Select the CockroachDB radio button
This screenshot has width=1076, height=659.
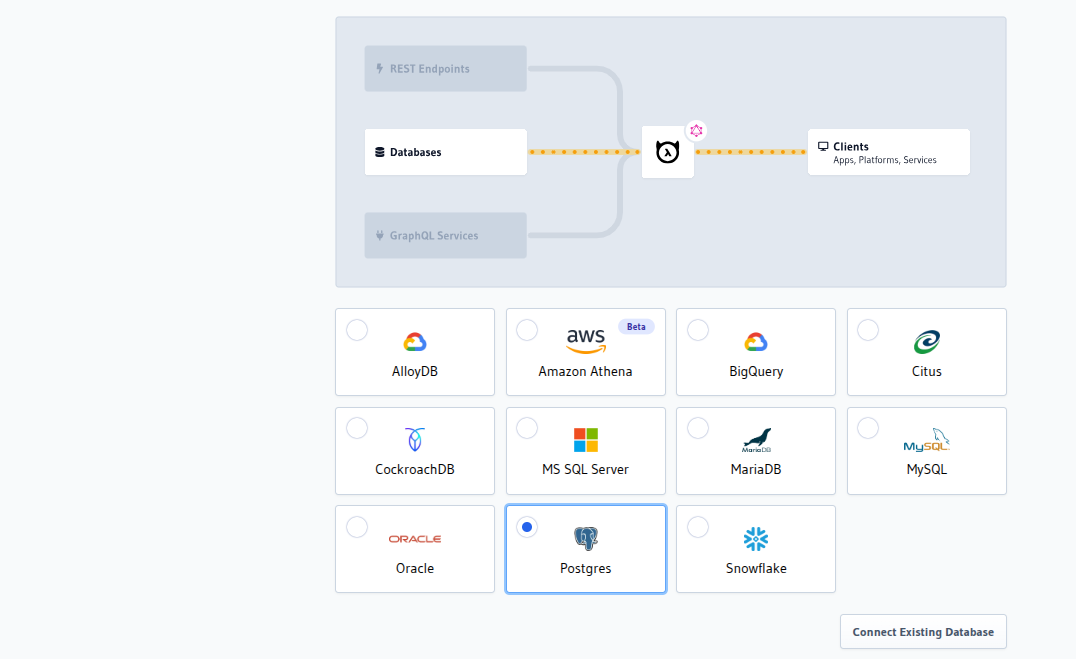click(x=357, y=428)
